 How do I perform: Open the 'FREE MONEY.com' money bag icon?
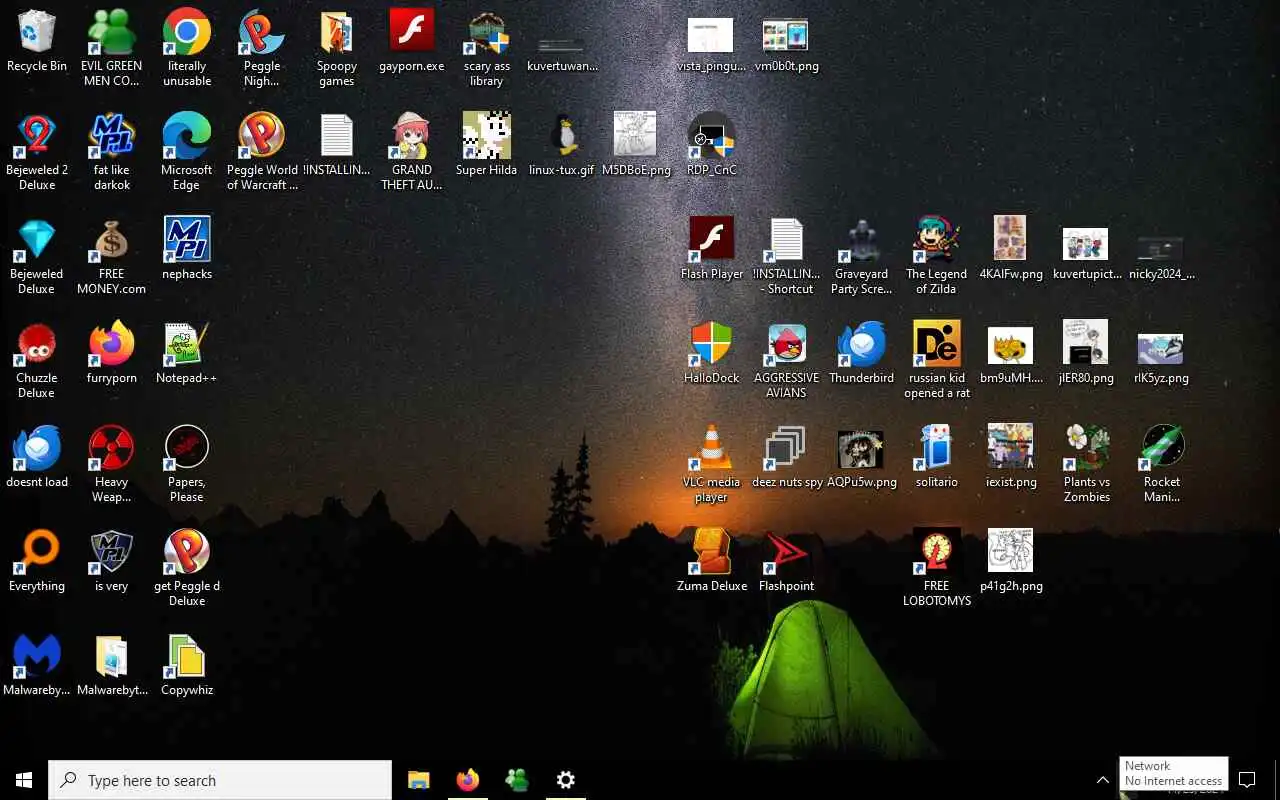[111, 256]
